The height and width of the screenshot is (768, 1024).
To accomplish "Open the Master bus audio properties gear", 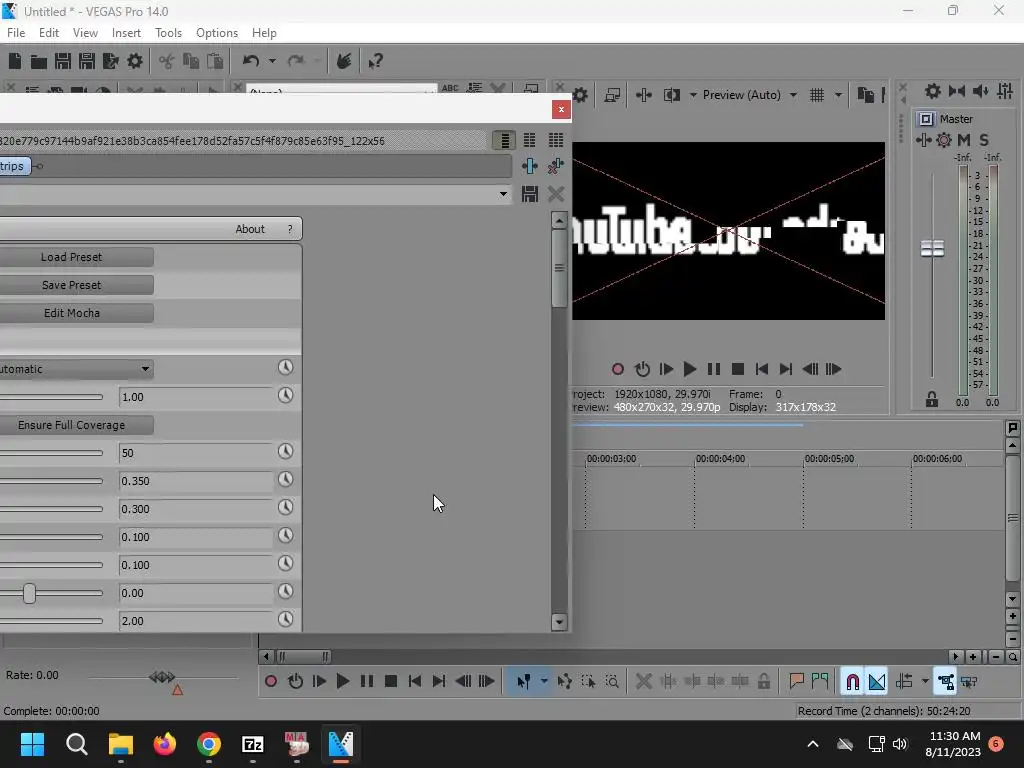I will [x=933, y=91].
